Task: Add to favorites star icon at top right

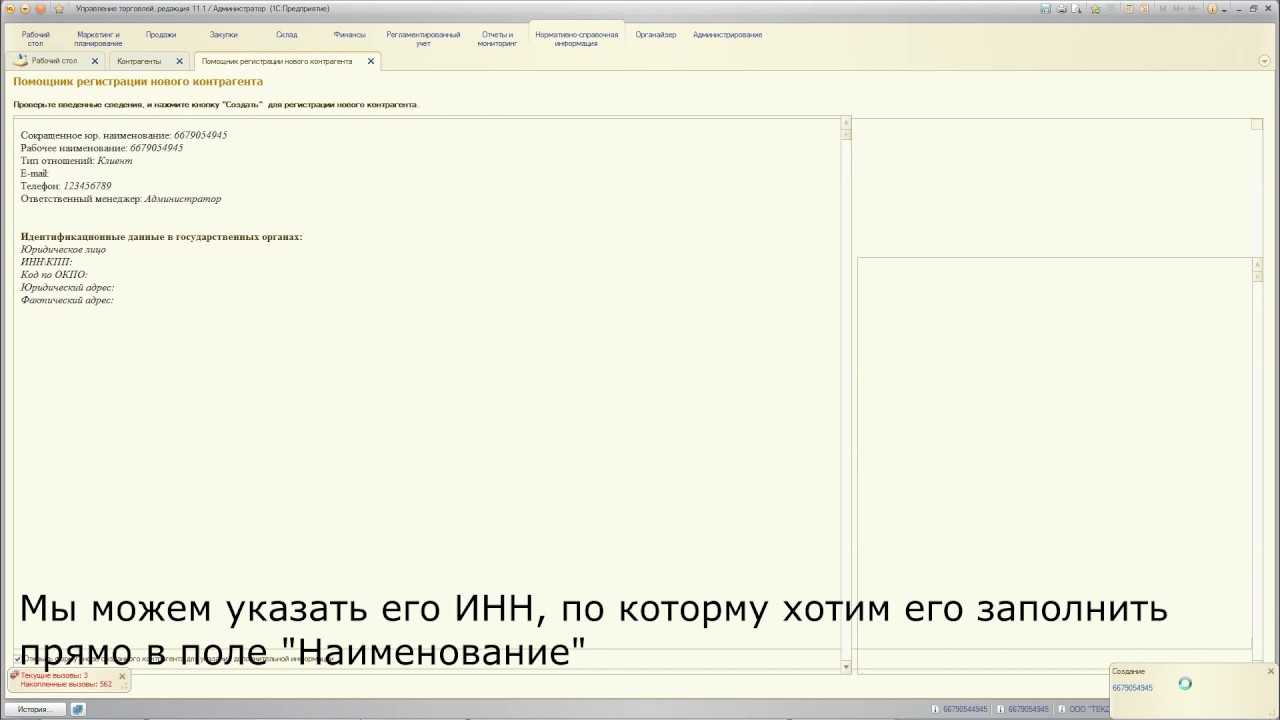Action: point(1096,9)
